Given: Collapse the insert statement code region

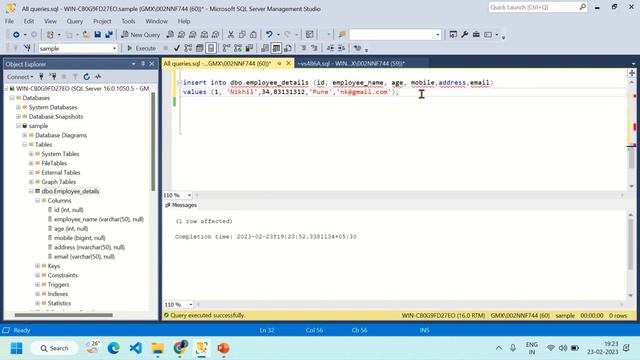Looking at the screenshot, I should click(x=180, y=82).
